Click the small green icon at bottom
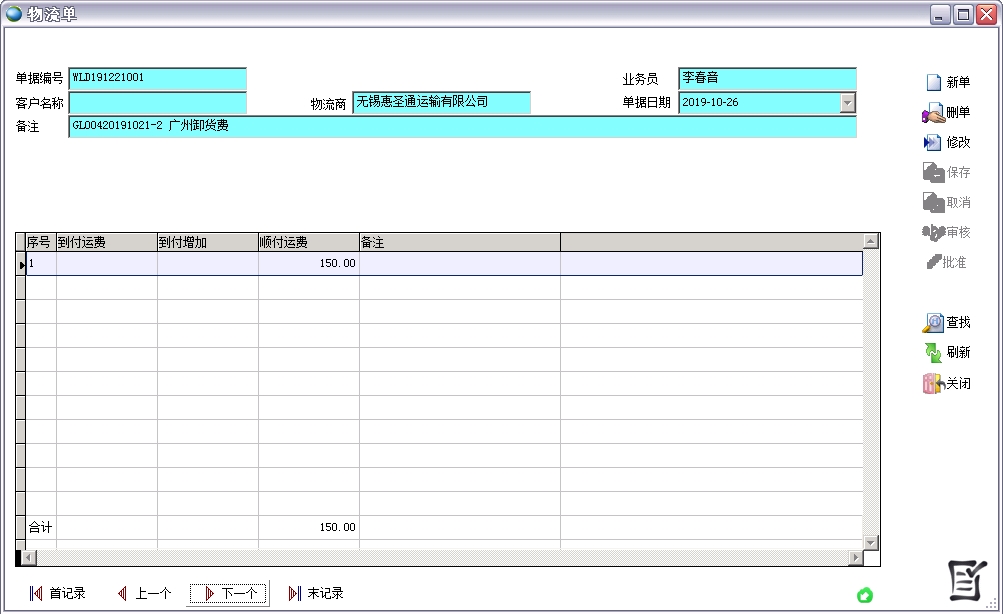The width and height of the screenshot is (1003, 614). coord(865,595)
